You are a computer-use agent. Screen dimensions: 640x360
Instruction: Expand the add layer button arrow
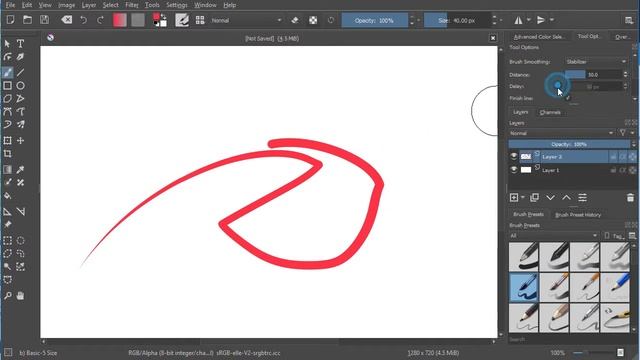(523, 198)
